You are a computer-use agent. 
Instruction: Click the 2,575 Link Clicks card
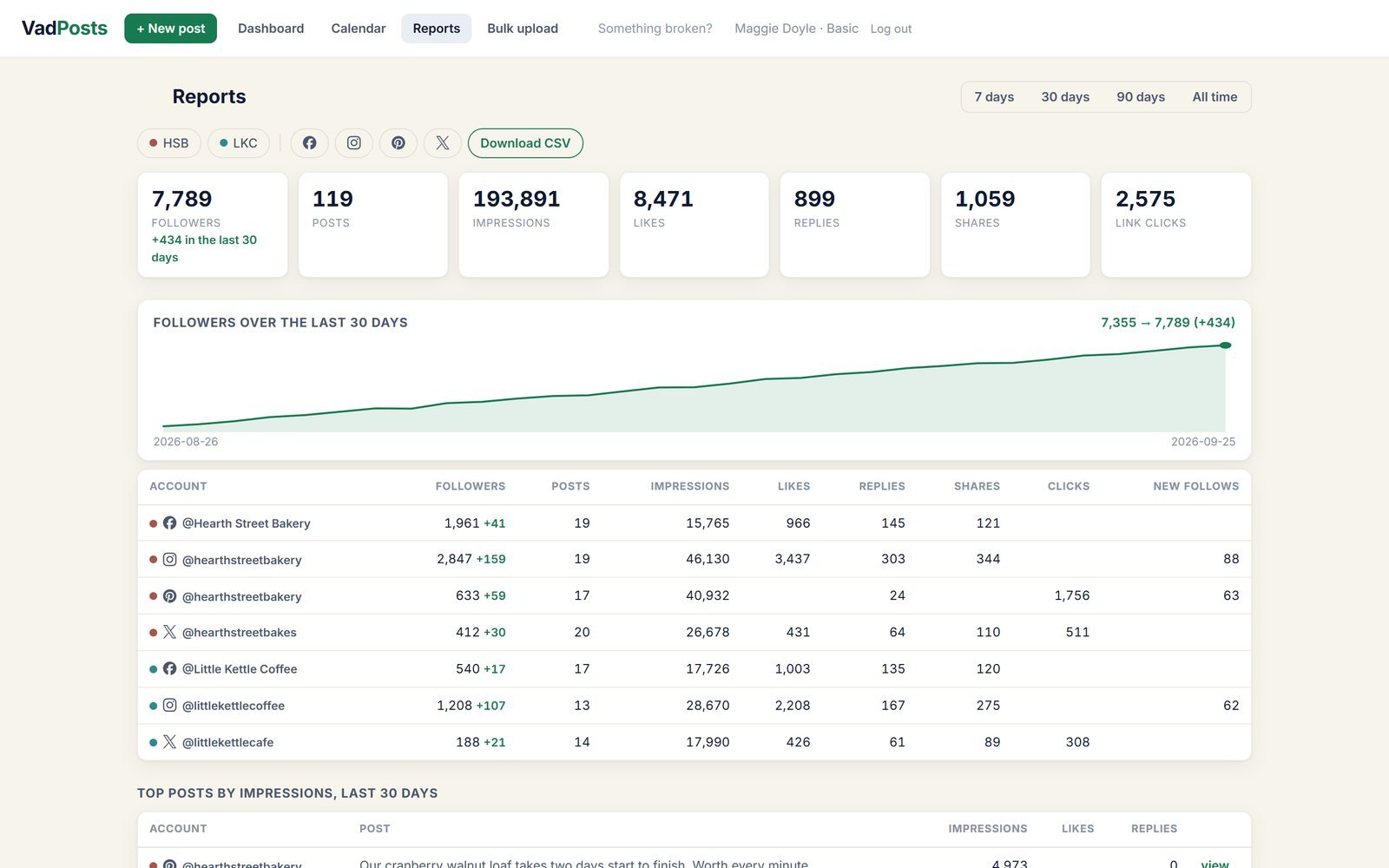1176,225
